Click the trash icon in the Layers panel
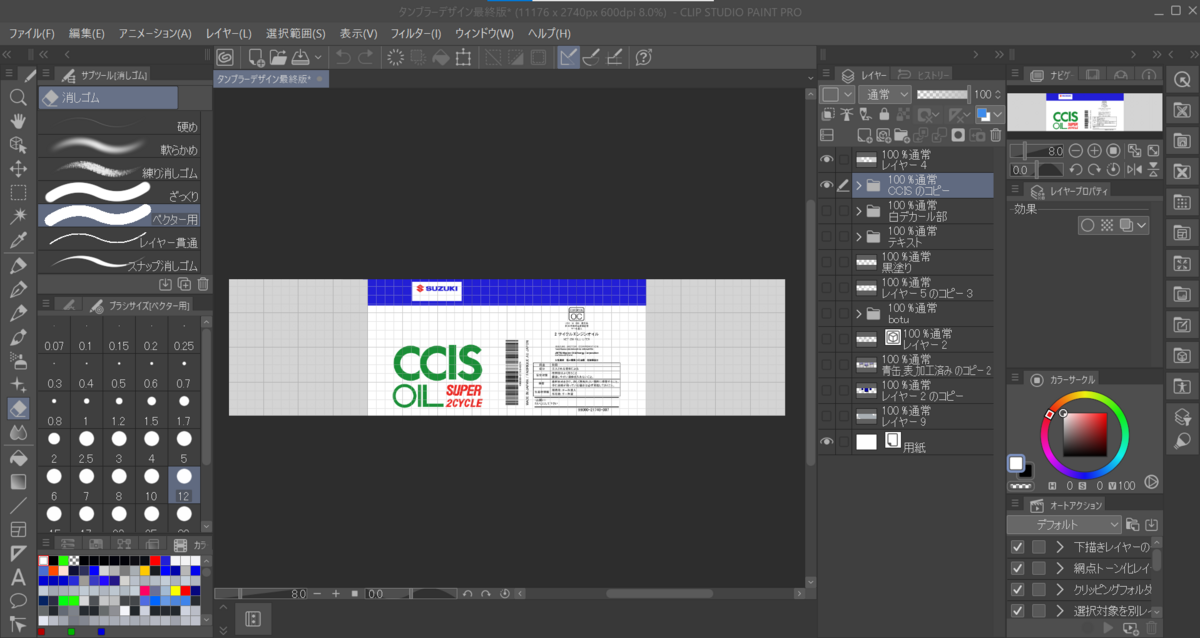Viewport: 1200px width, 638px height. tap(994, 135)
